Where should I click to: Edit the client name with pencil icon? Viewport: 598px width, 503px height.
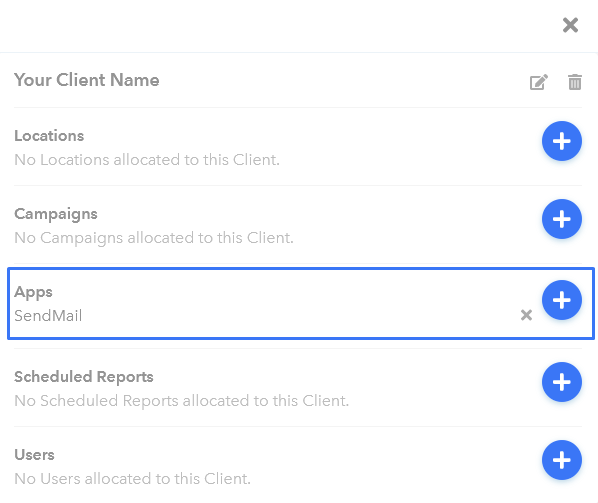coord(539,82)
